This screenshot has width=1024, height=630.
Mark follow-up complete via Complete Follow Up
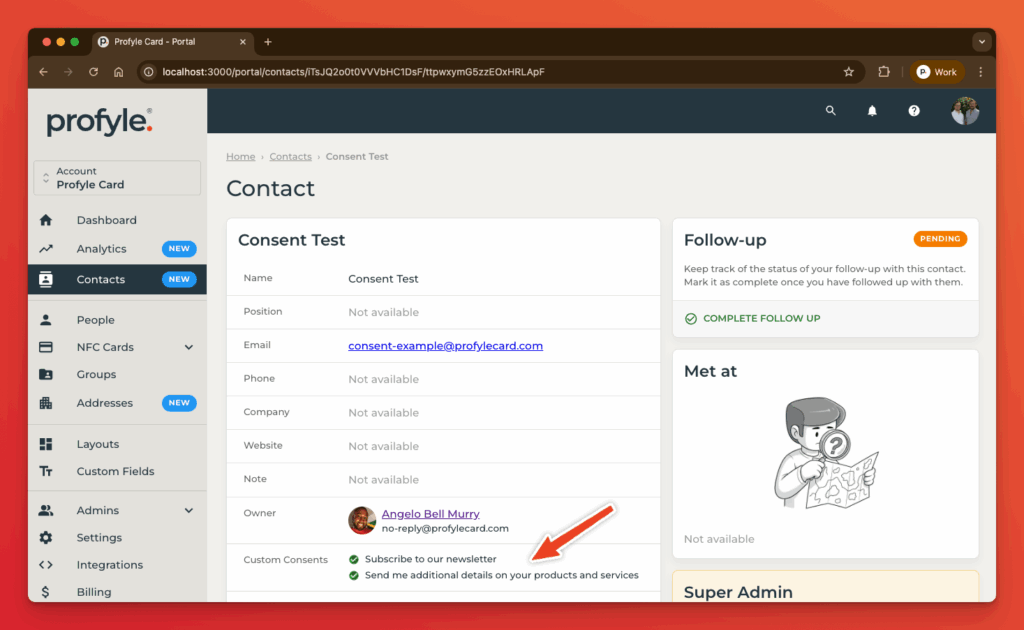pyautogui.click(x=752, y=318)
